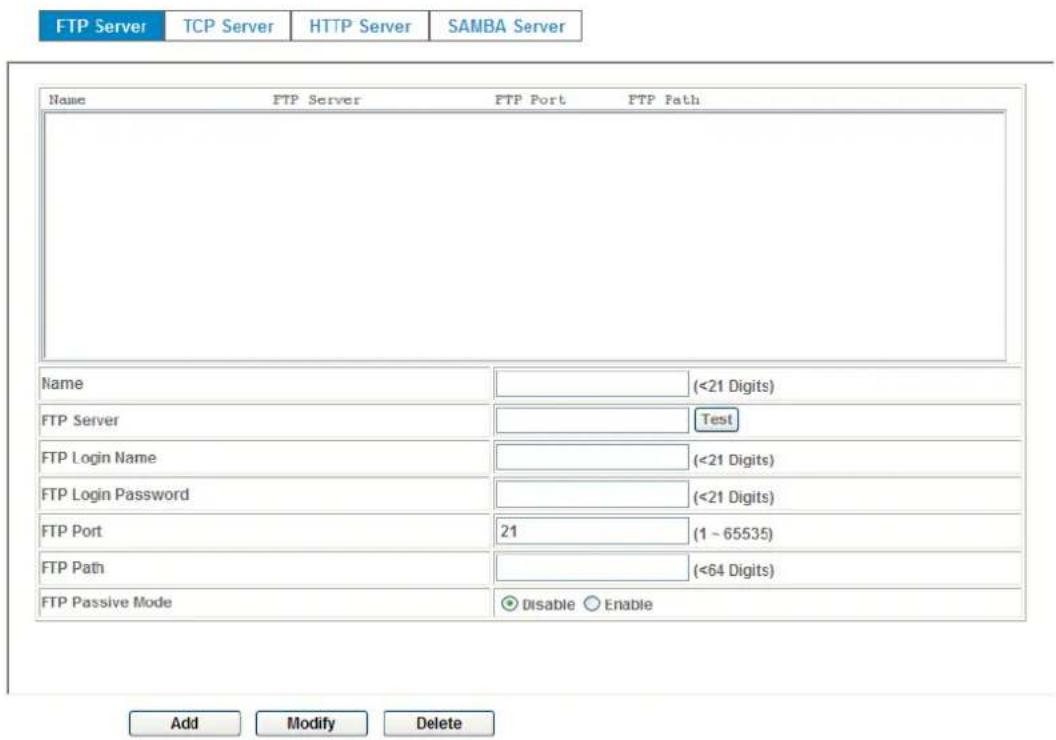
Task: Click the FTP Login Name label
Action: click(98, 457)
